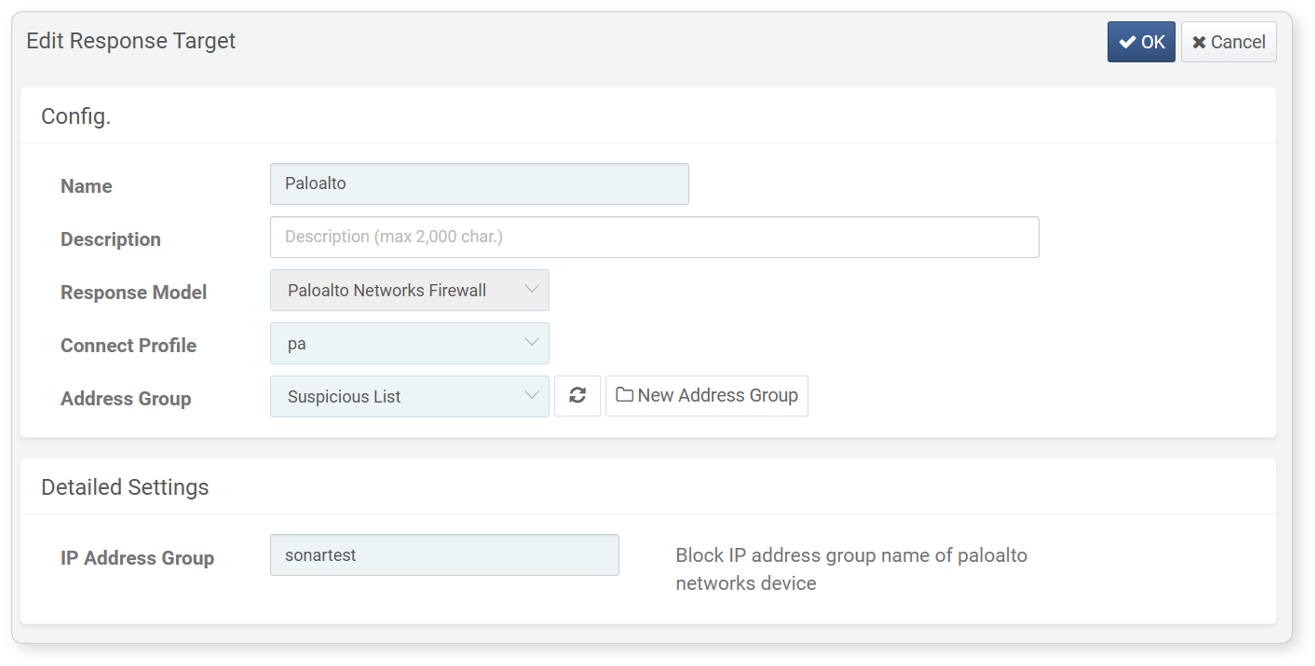Screen dimensions: 1315x666
Task: Click the Address Group label
Action: [125, 398]
